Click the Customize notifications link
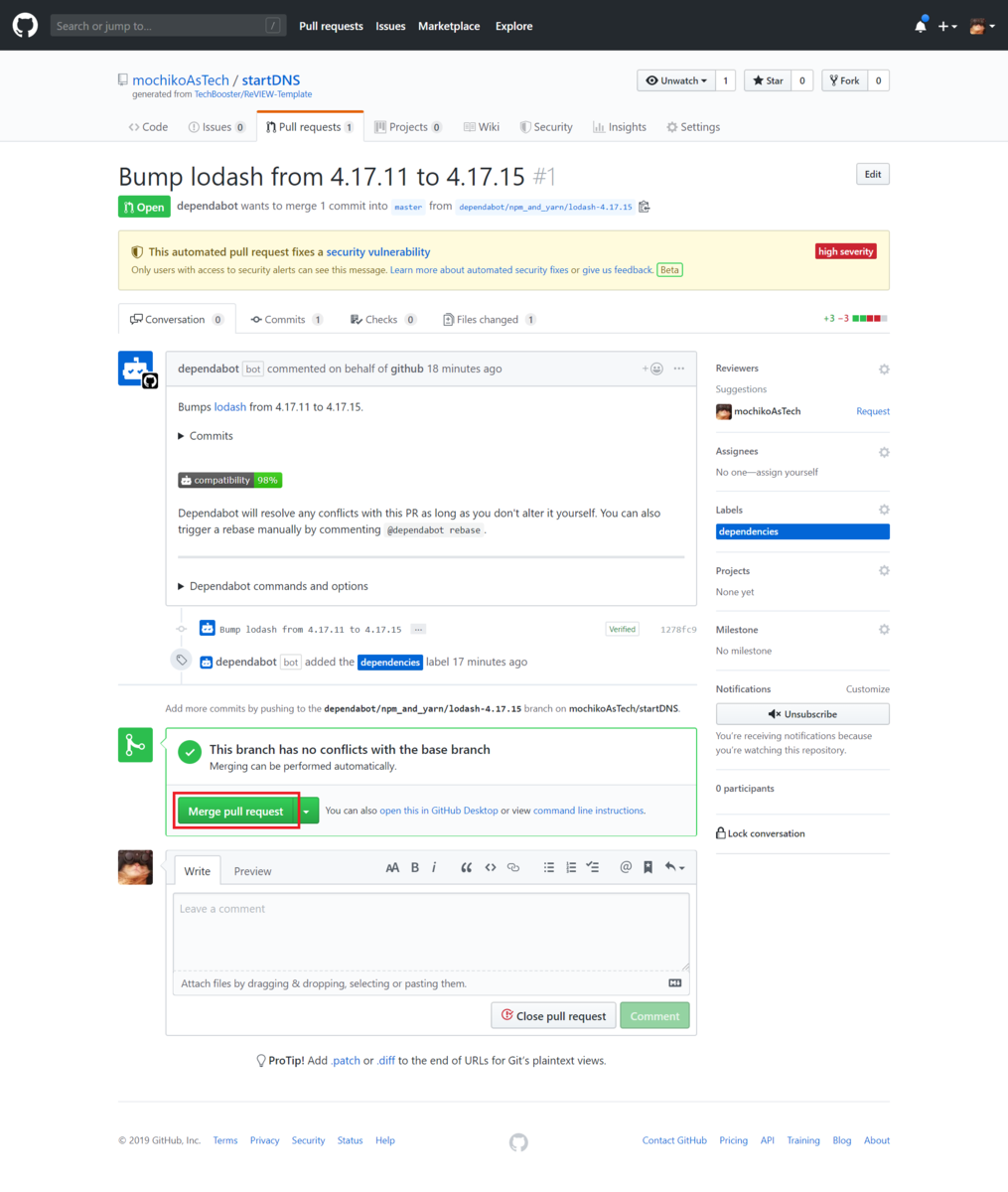 [x=868, y=689]
